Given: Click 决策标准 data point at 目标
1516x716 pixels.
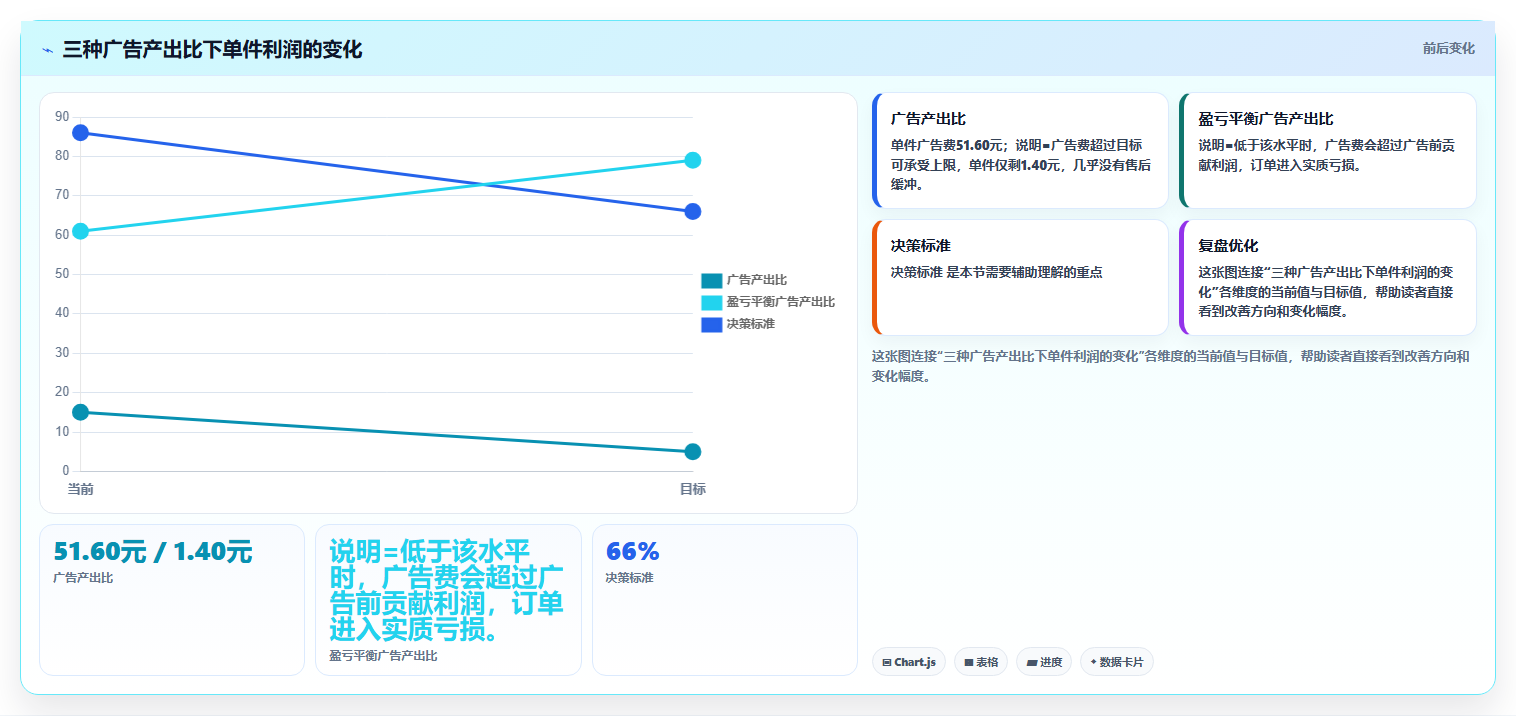Looking at the screenshot, I should 693,212.
